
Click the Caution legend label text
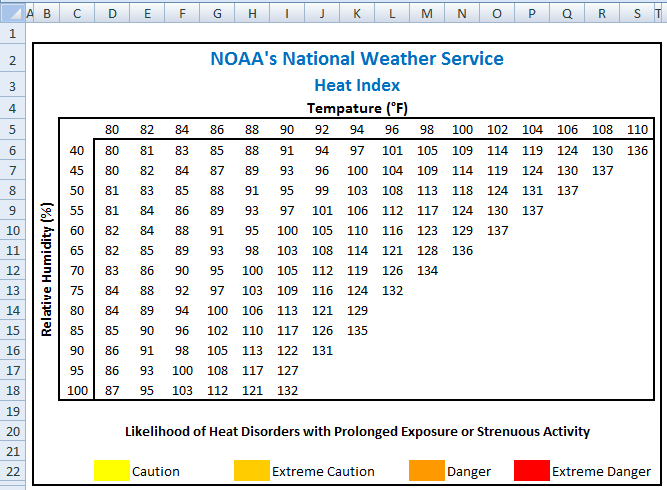click(156, 472)
